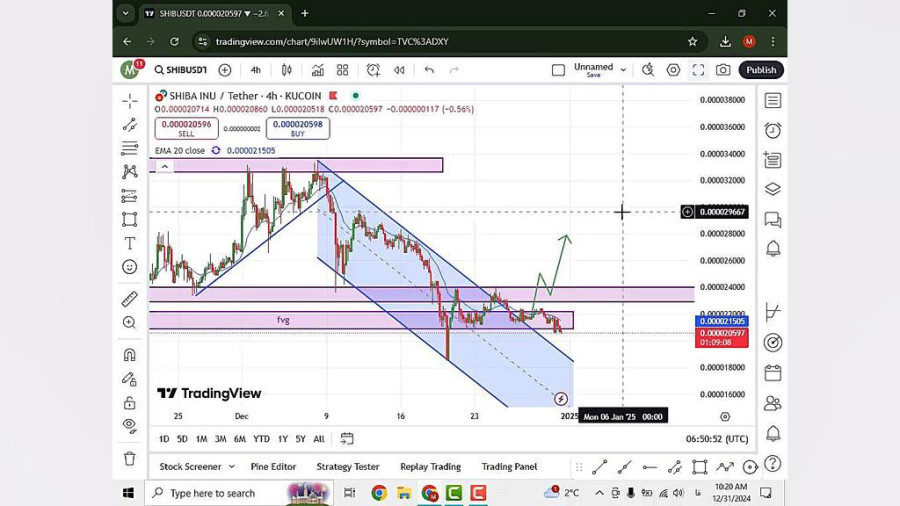Toggle lock all drawing tools

[x=130, y=403]
